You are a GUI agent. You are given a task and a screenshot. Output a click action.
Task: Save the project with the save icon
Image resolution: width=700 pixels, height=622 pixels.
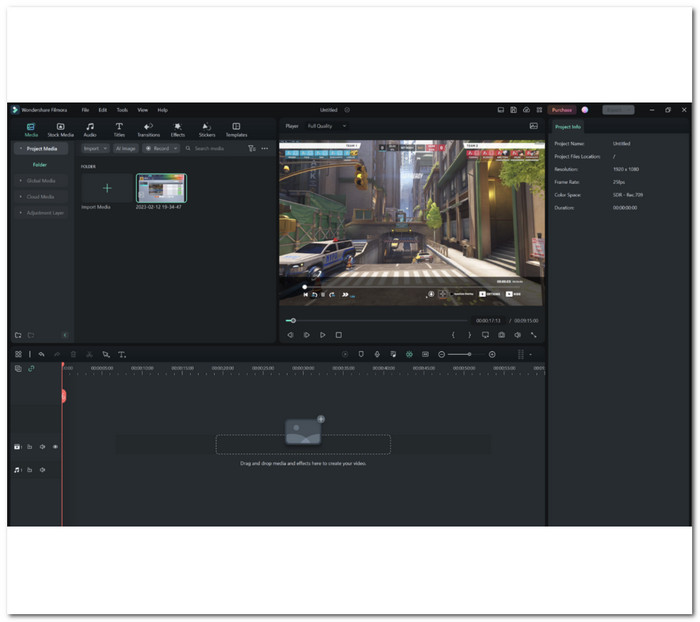[x=513, y=110]
